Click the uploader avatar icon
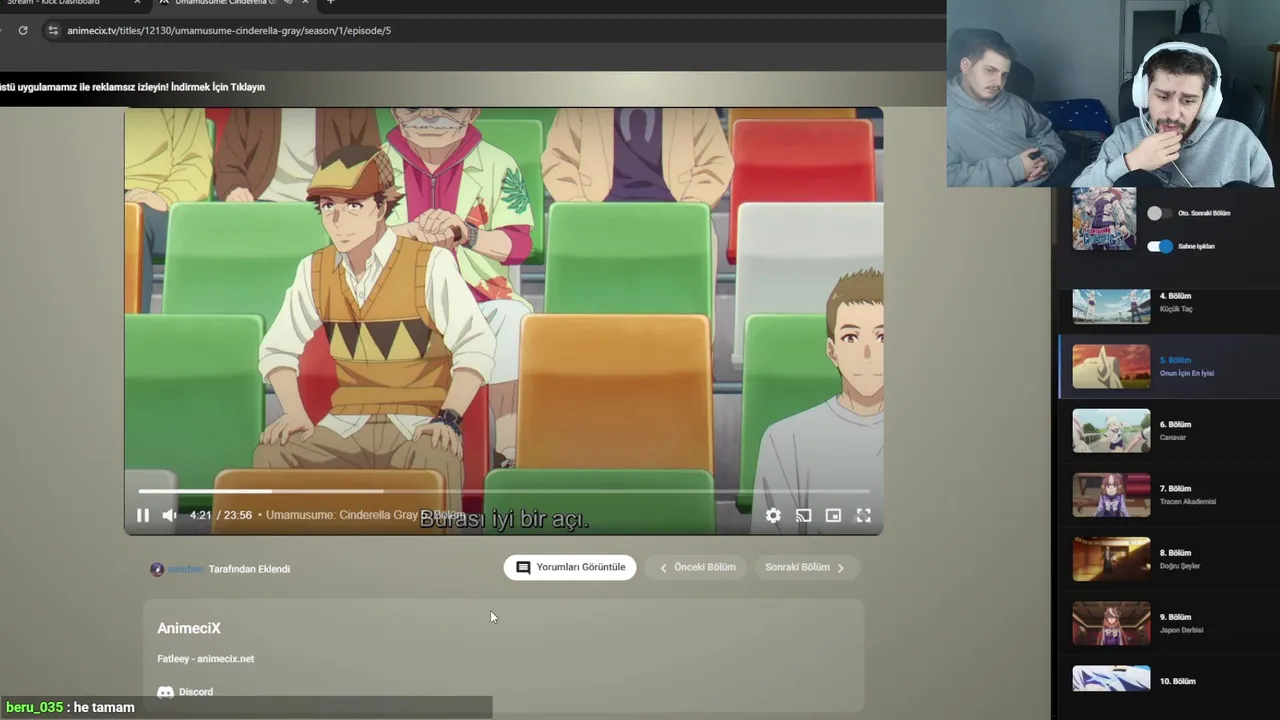1280x720 pixels. 157,569
